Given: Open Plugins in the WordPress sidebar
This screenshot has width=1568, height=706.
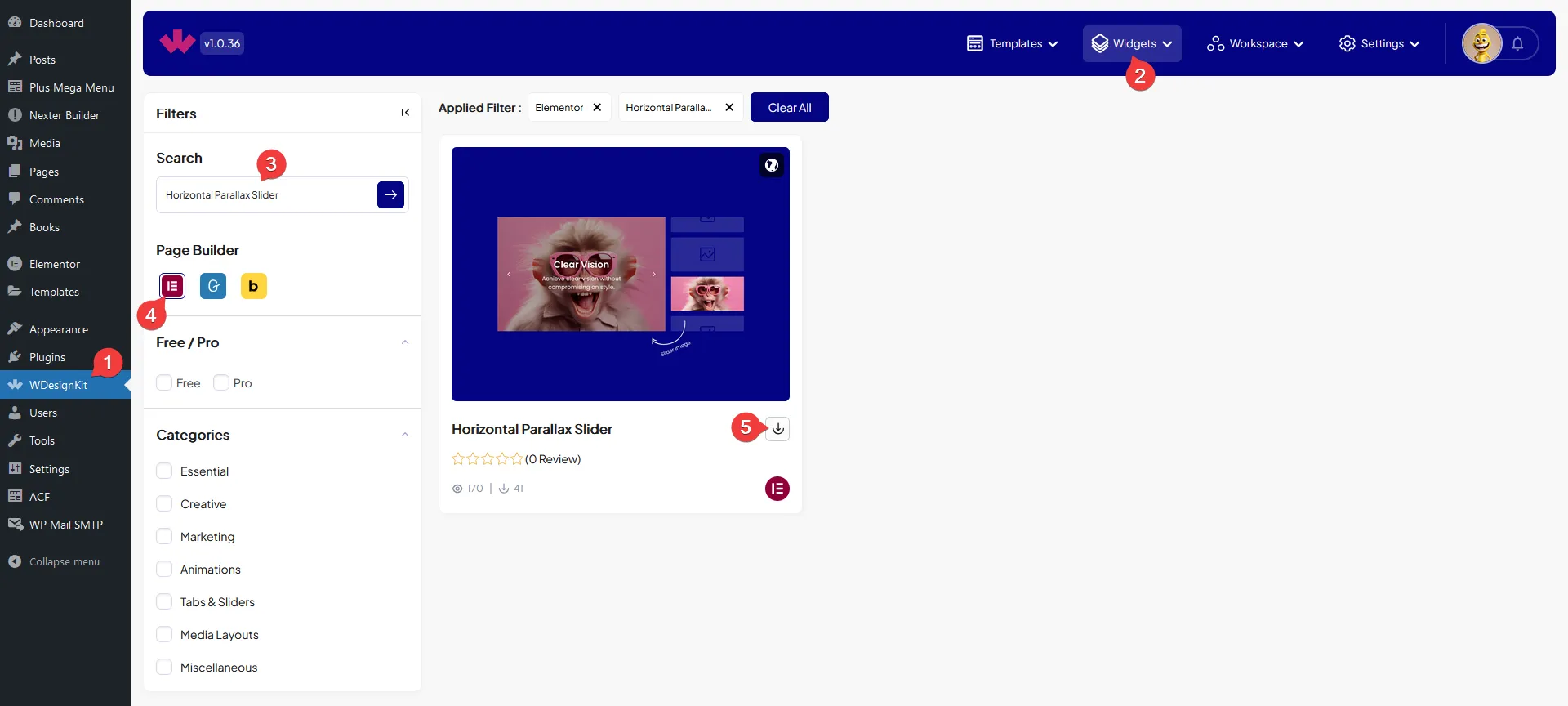Looking at the screenshot, I should pos(47,357).
